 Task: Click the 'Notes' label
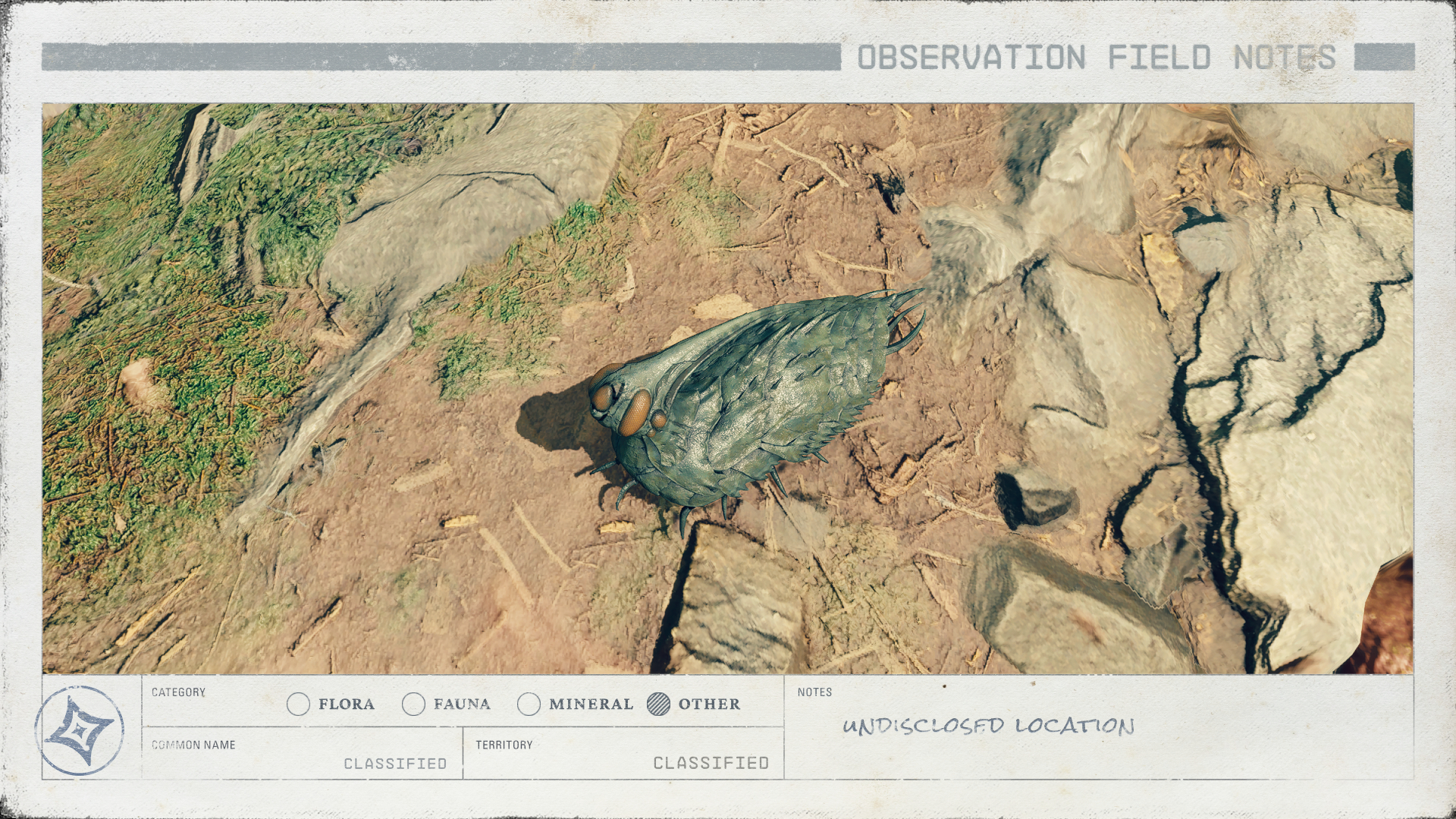814,692
